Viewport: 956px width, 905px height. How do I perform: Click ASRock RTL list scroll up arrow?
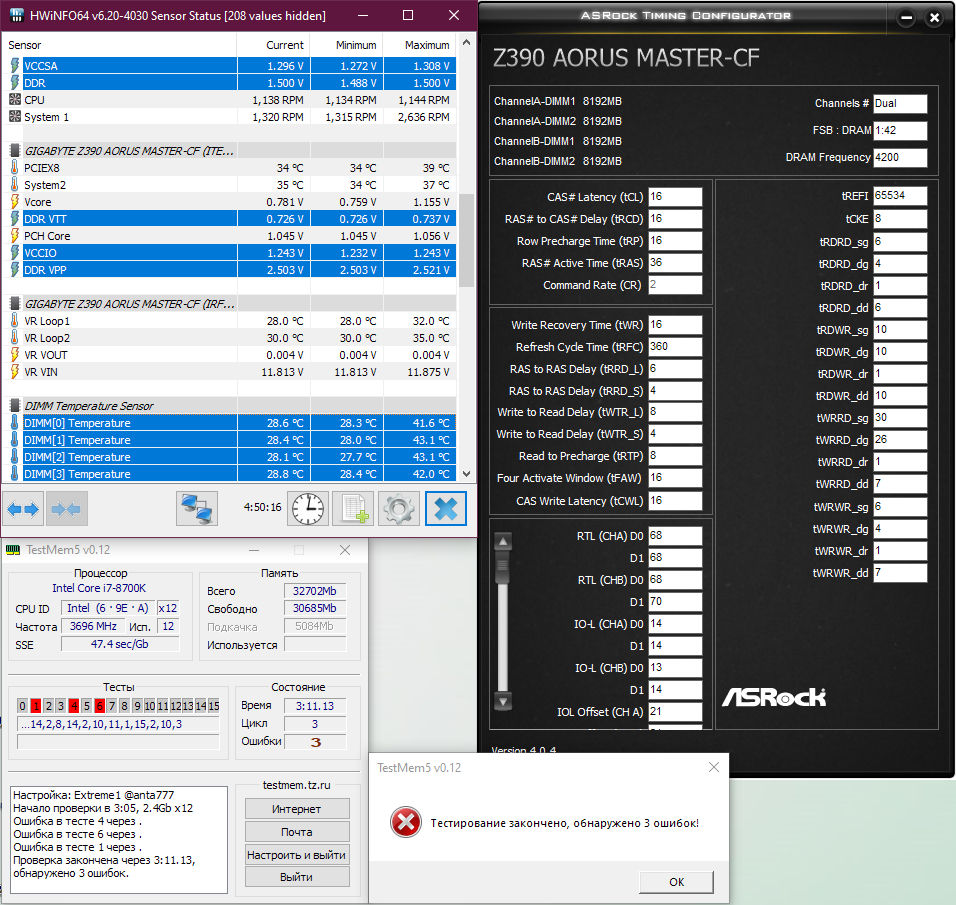(x=503, y=541)
